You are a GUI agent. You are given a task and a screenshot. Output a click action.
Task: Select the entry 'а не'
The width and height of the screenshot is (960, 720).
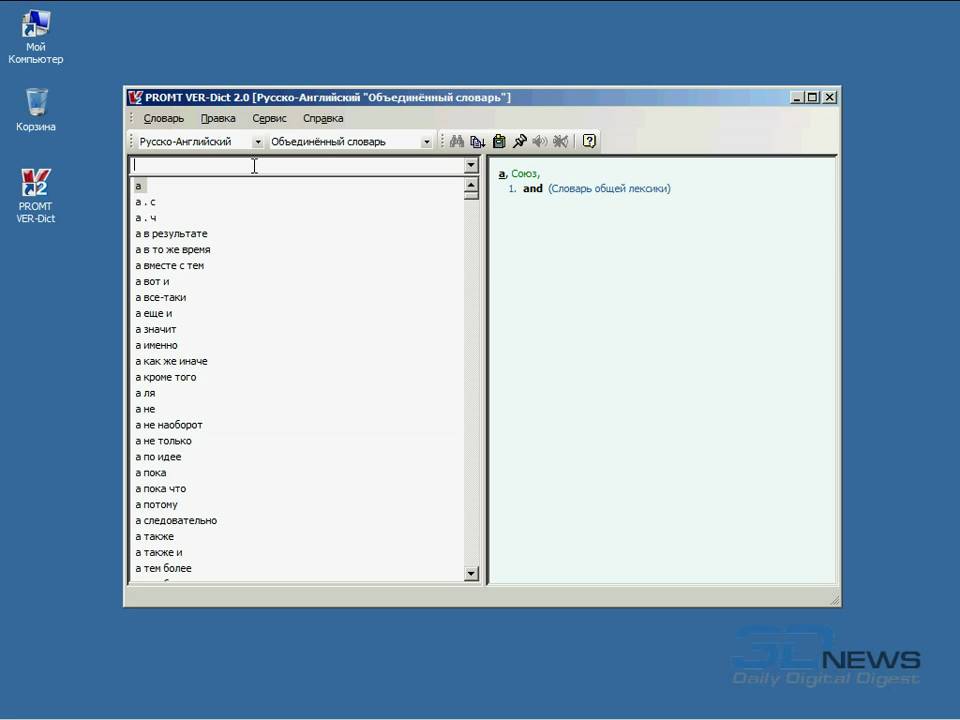(x=145, y=409)
